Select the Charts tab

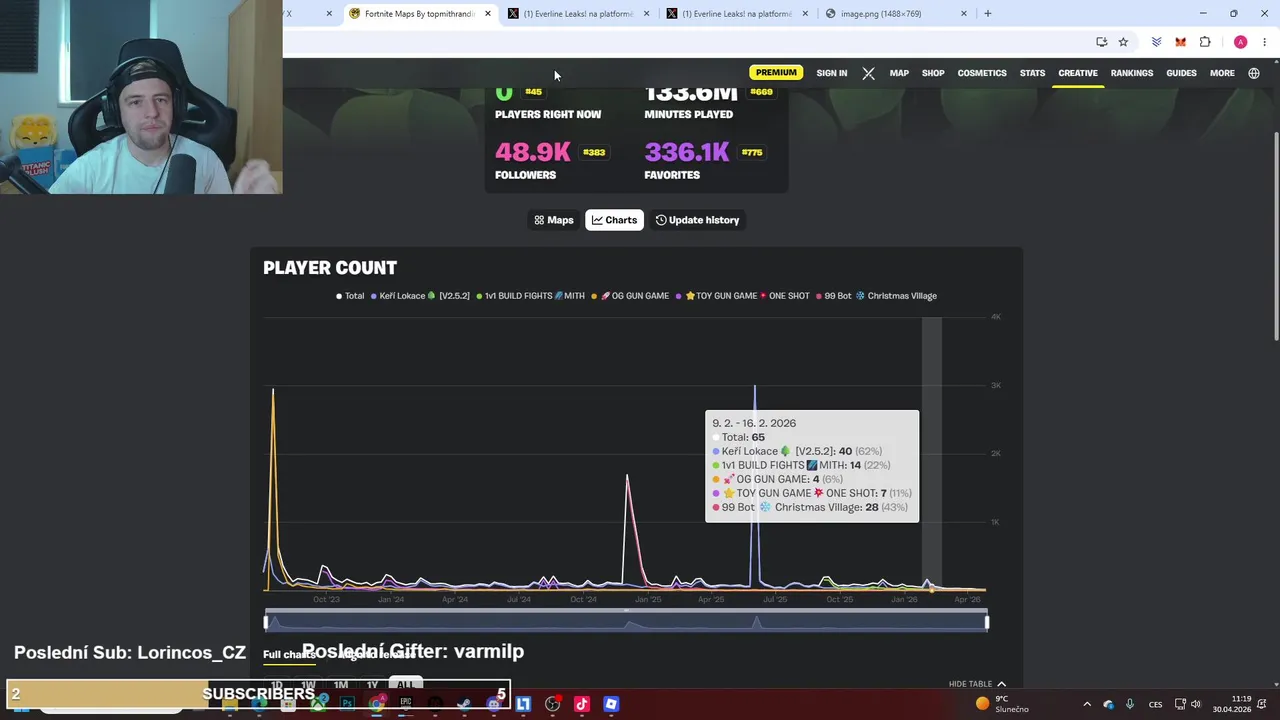click(x=614, y=220)
